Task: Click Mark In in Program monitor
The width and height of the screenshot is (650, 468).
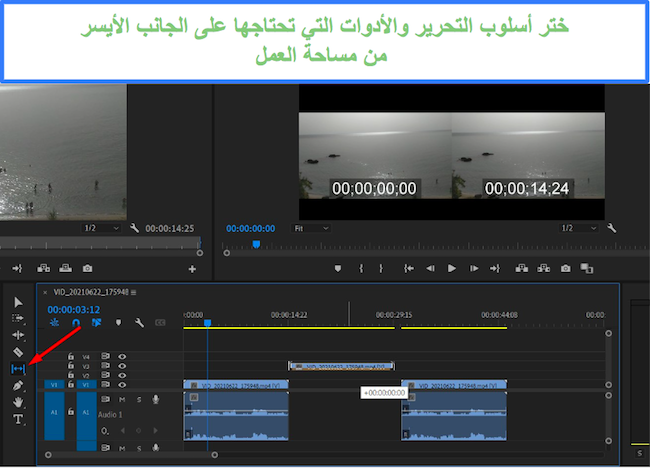Action: (361, 269)
